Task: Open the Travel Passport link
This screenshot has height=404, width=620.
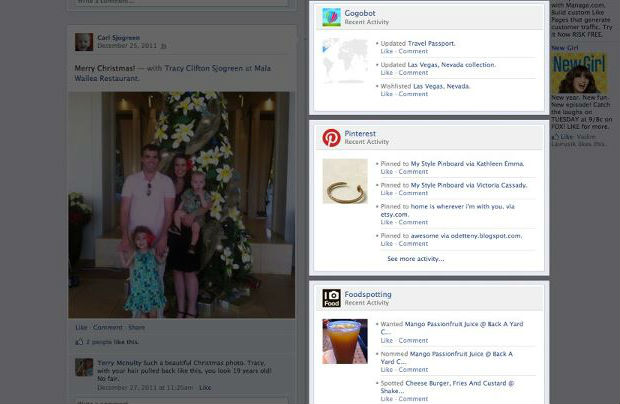Action: [431, 44]
